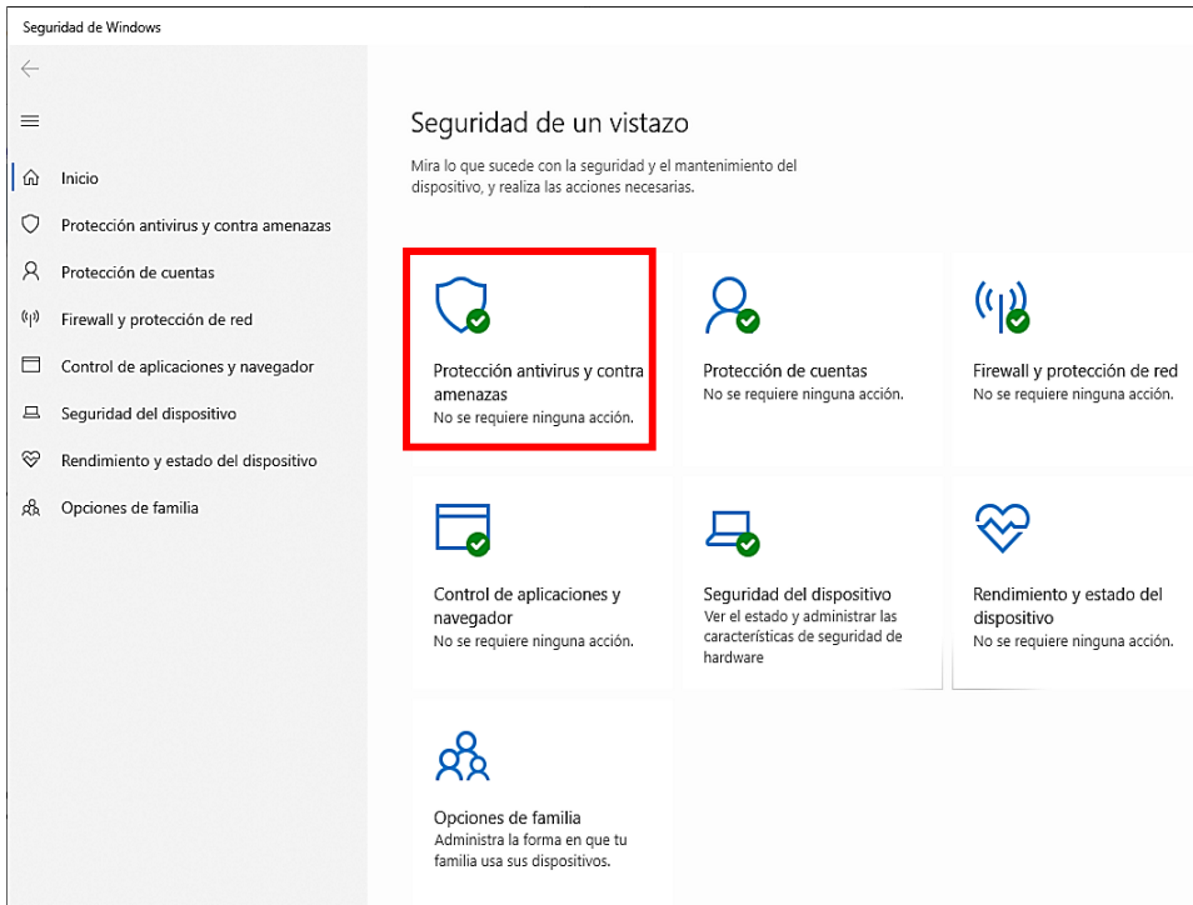Open Protección antivirus y contra amenazas in sidebar
Image resolution: width=1193 pixels, height=905 pixels.
pos(196,225)
